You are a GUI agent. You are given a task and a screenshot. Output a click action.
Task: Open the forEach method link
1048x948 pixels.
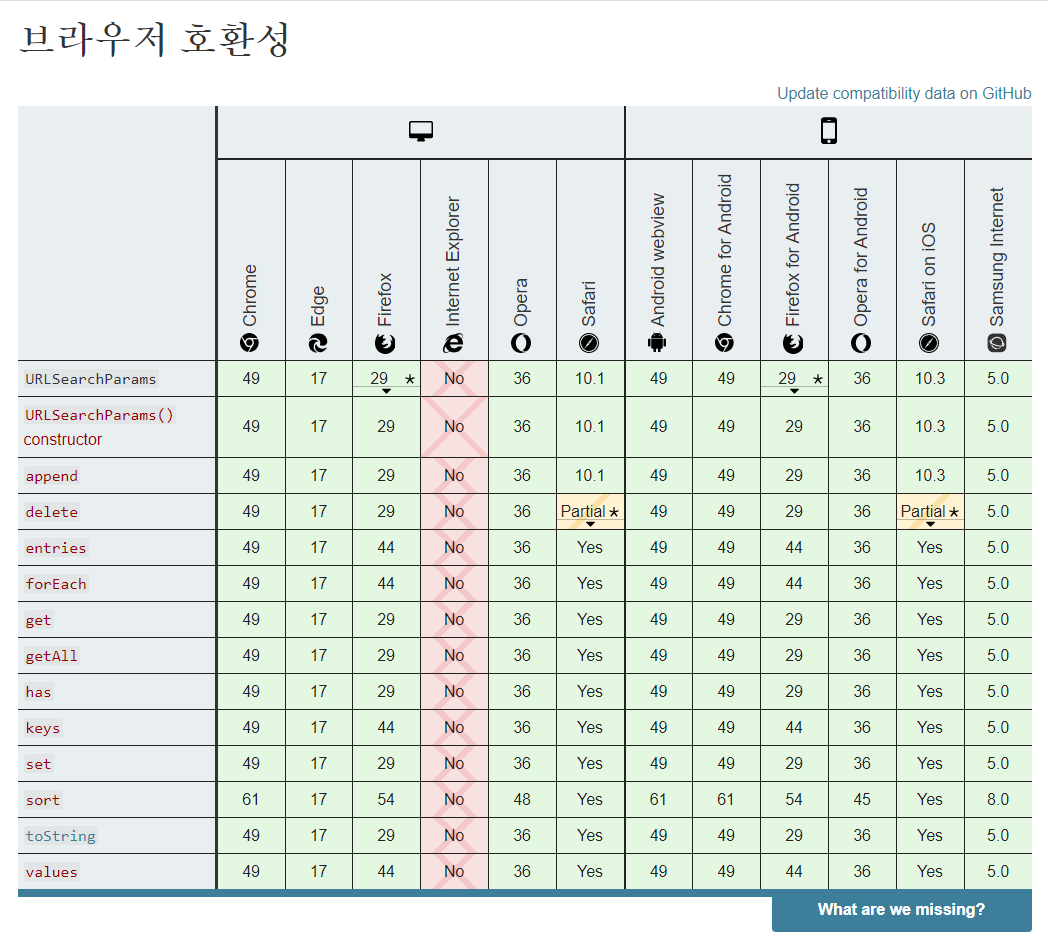point(55,584)
